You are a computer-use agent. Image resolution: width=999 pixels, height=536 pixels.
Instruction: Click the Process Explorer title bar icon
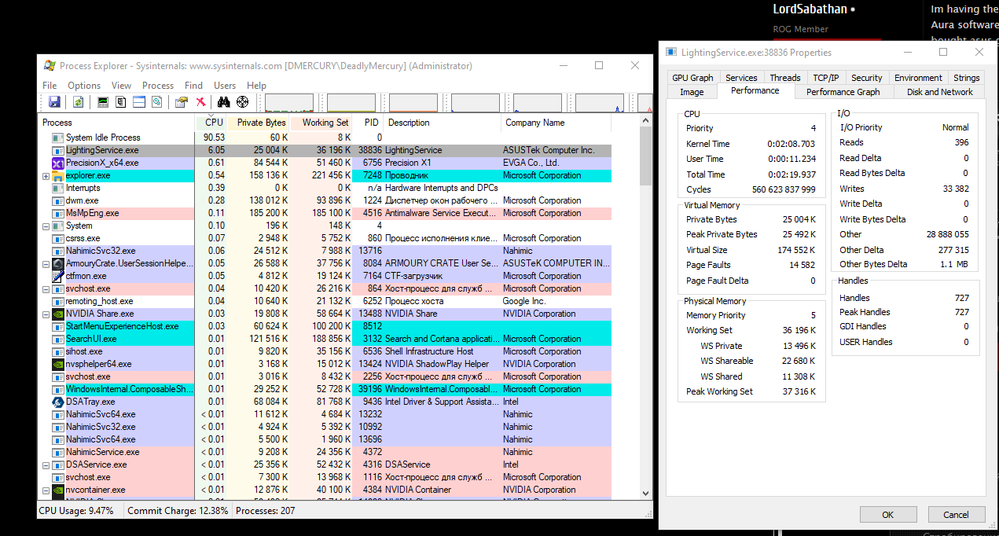tap(49, 66)
